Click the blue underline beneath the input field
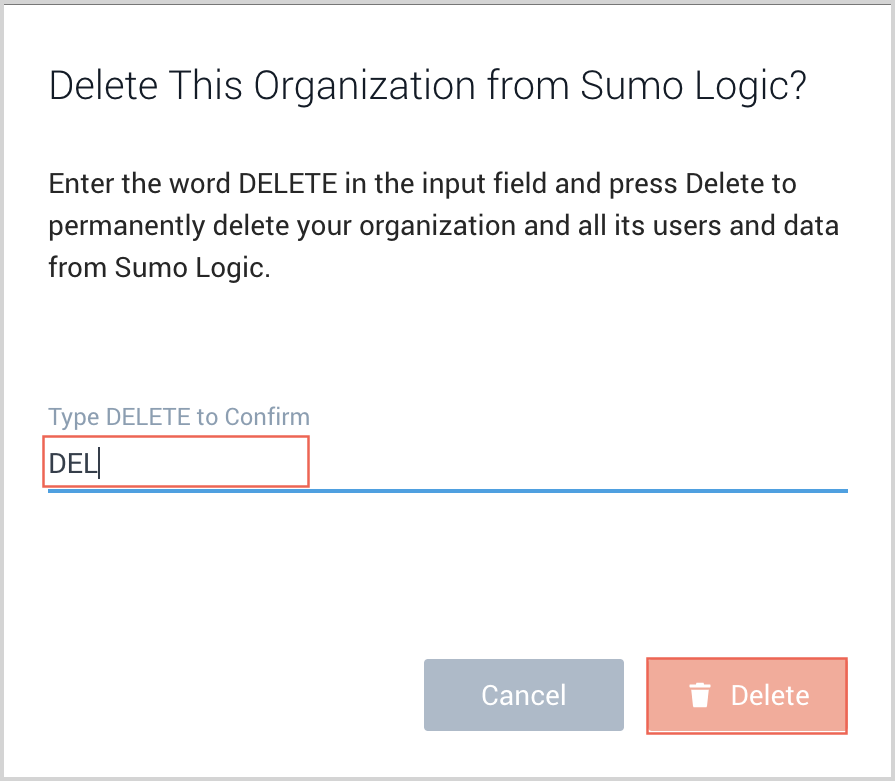 click(x=447, y=489)
